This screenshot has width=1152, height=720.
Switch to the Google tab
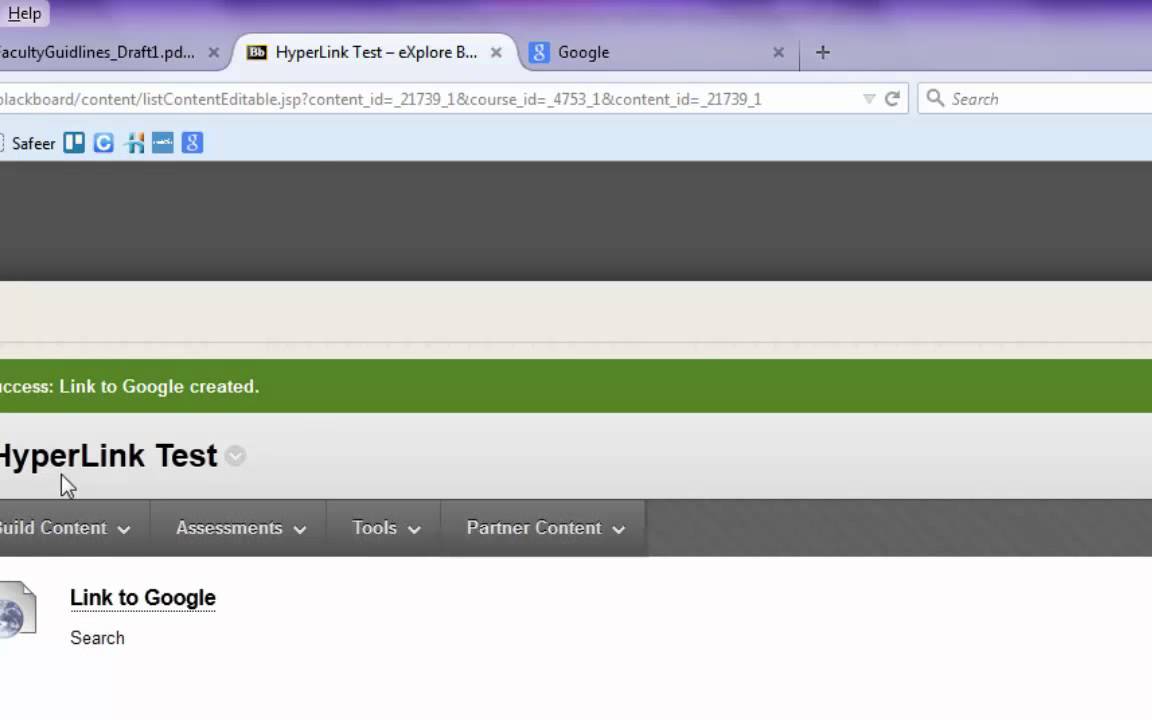tap(583, 52)
